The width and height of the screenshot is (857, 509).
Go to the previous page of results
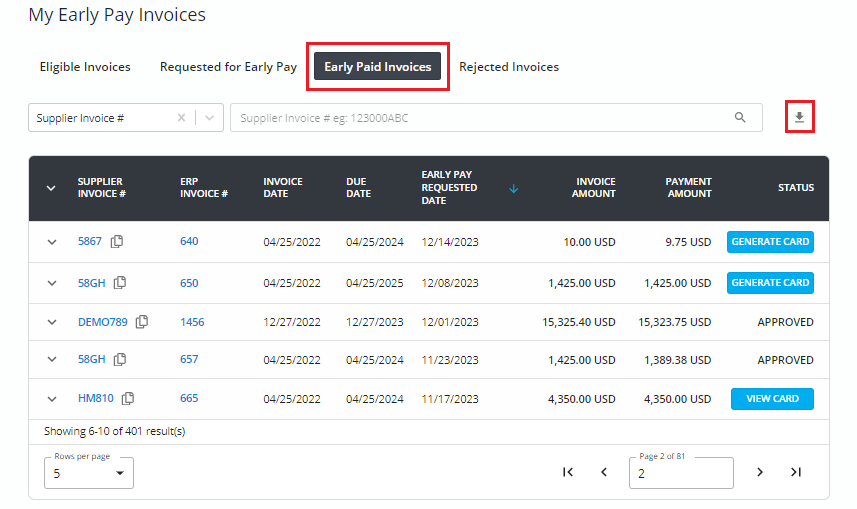604,472
